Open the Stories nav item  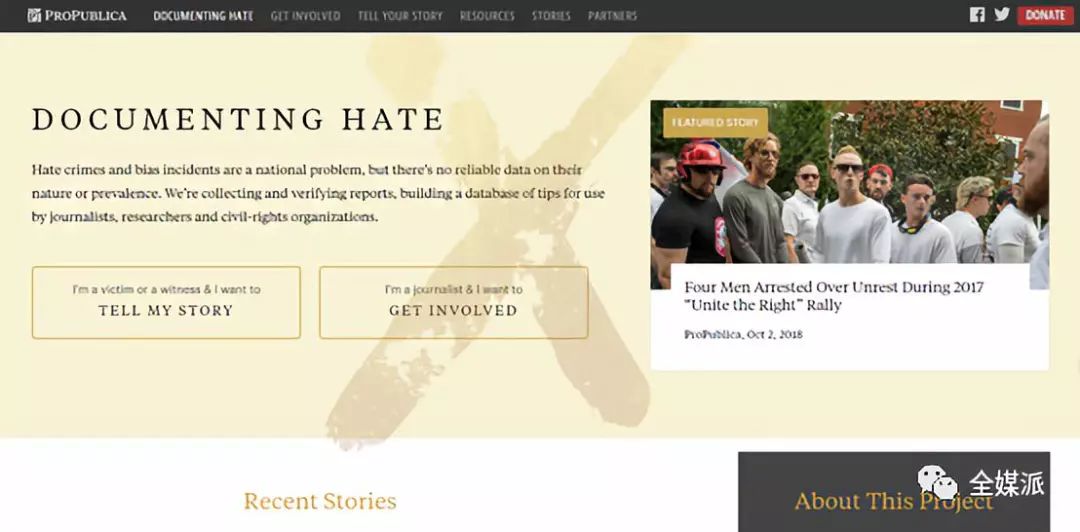tap(551, 16)
